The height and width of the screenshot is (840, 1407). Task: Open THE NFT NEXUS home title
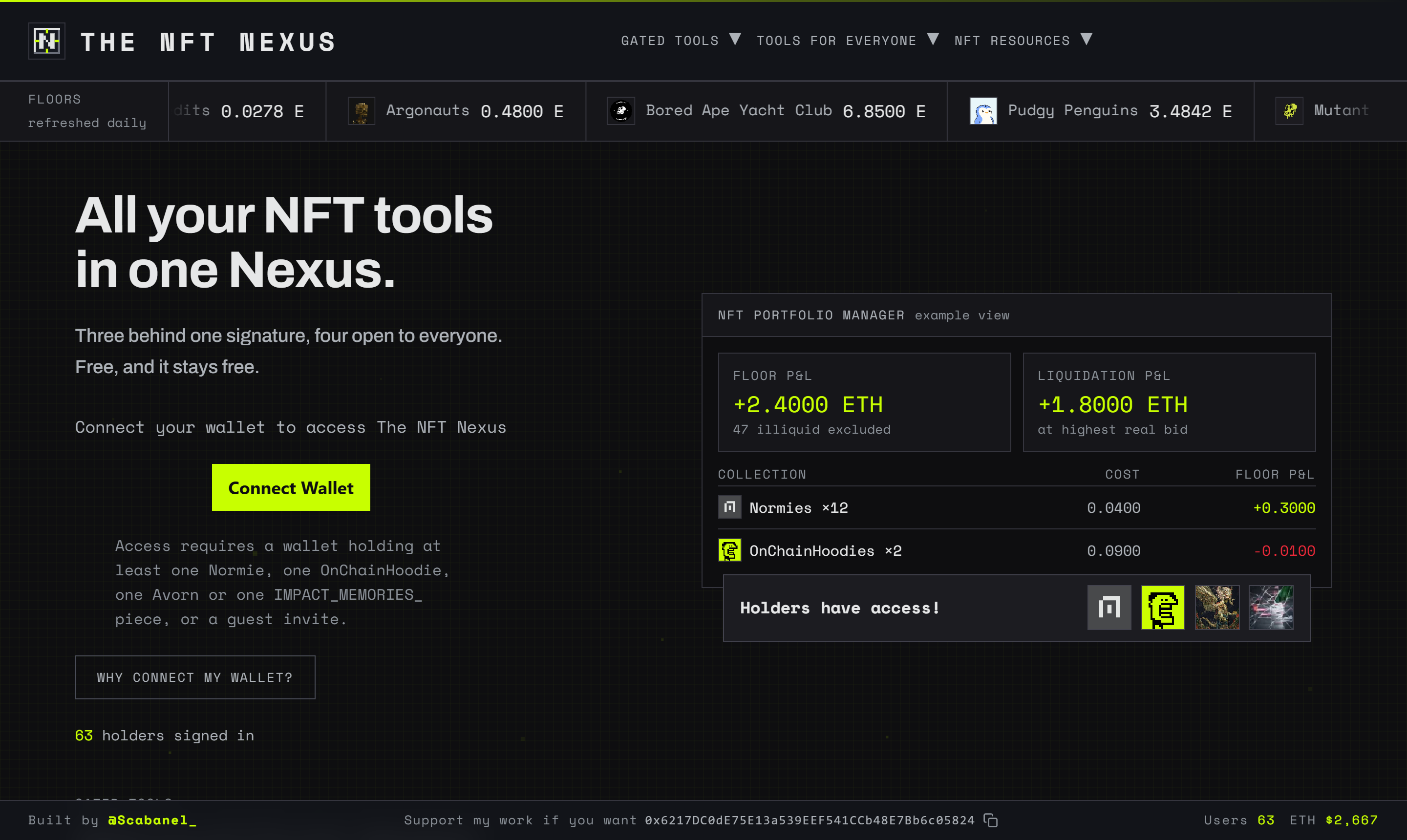tap(208, 42)
